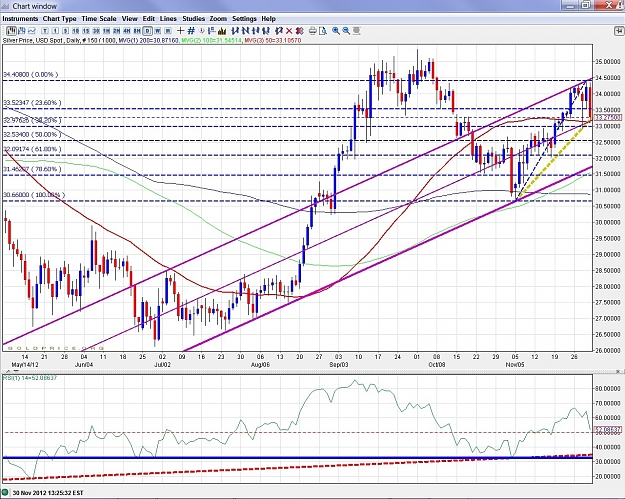Select the candlestick chart type icon
The image size is (625, 499).
tap(11, 31)
